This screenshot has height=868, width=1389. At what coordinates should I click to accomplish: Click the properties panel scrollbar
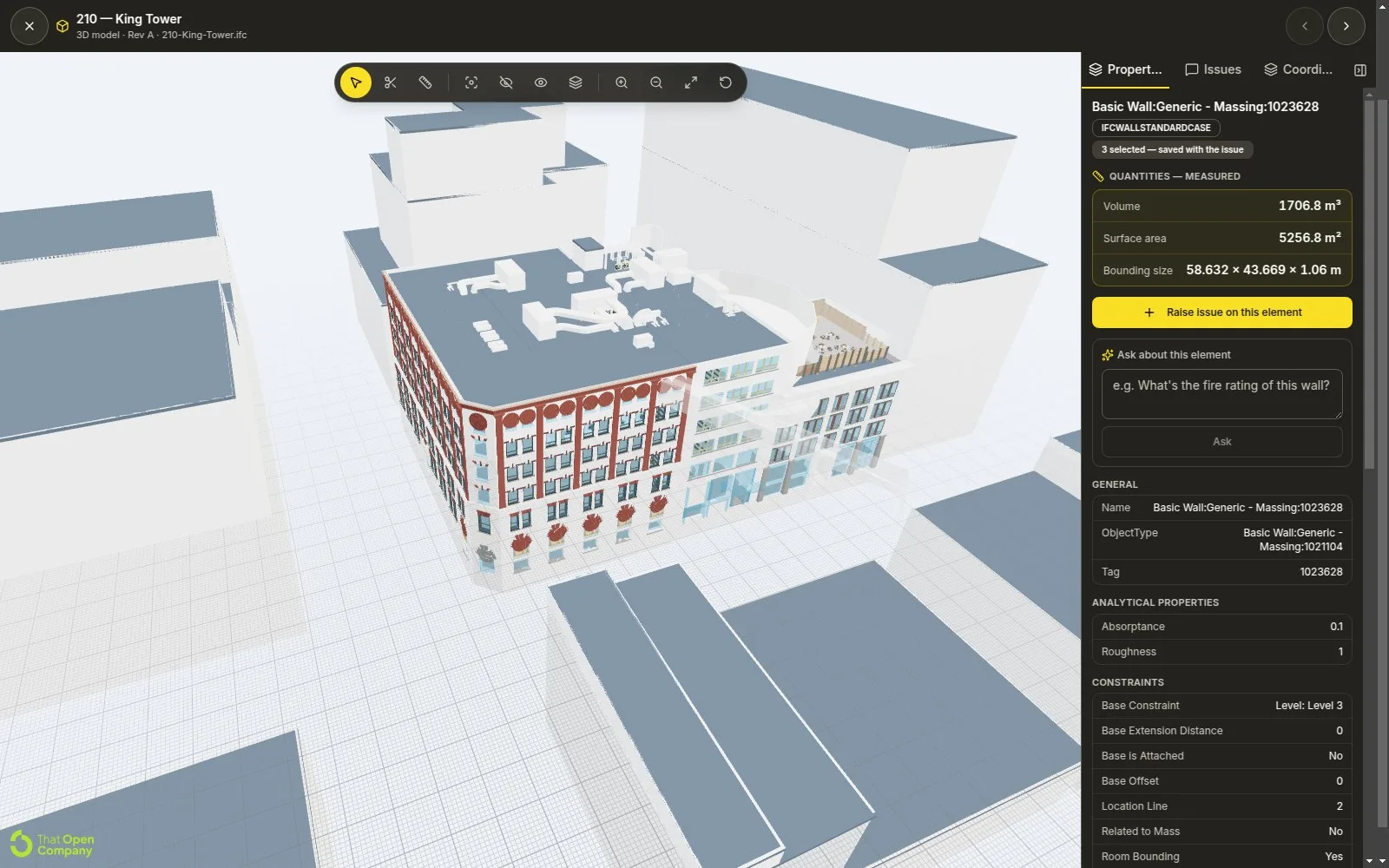[x=1370, y=284]
